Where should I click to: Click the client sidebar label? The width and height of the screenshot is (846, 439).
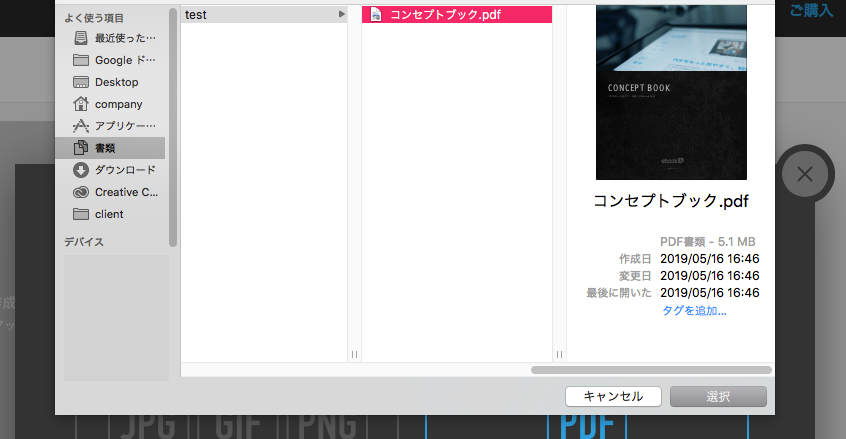[x=109, y=214]
